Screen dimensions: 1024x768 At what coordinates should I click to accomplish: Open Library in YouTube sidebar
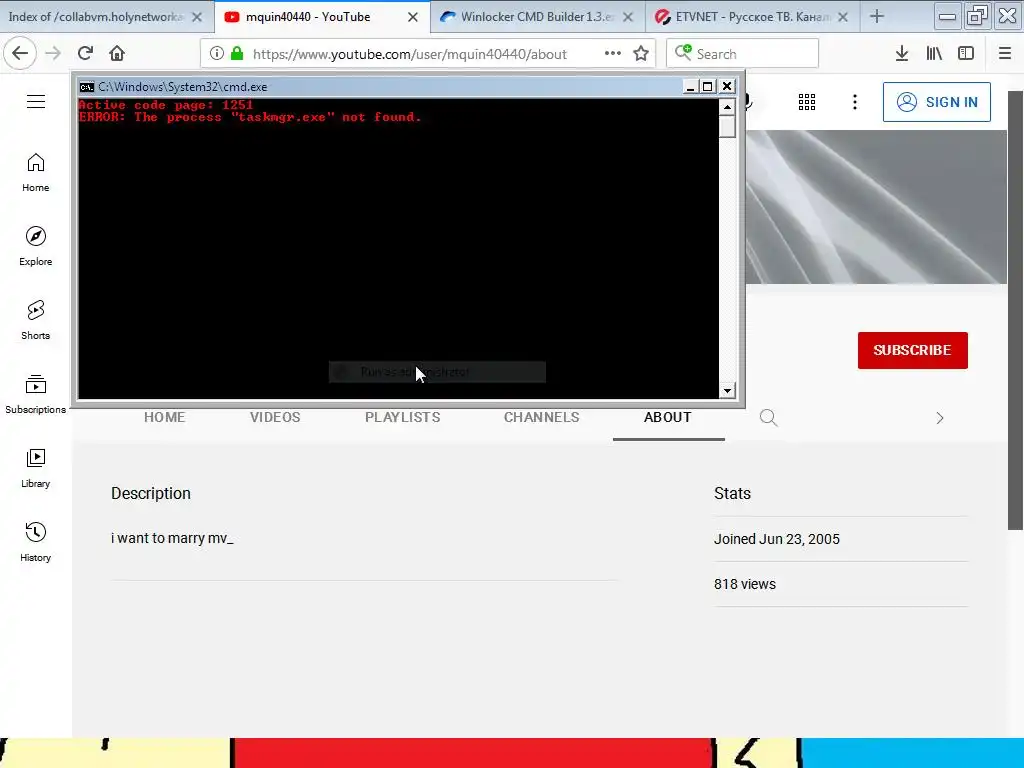coord(35,468)
